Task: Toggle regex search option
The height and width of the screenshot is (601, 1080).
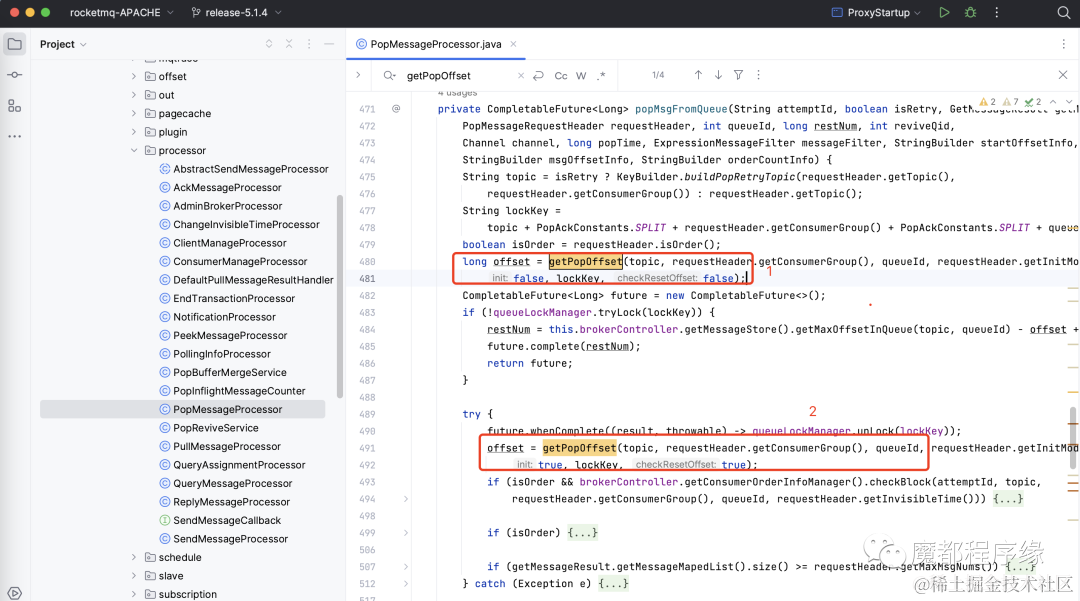Action: (x=601, y=76)
